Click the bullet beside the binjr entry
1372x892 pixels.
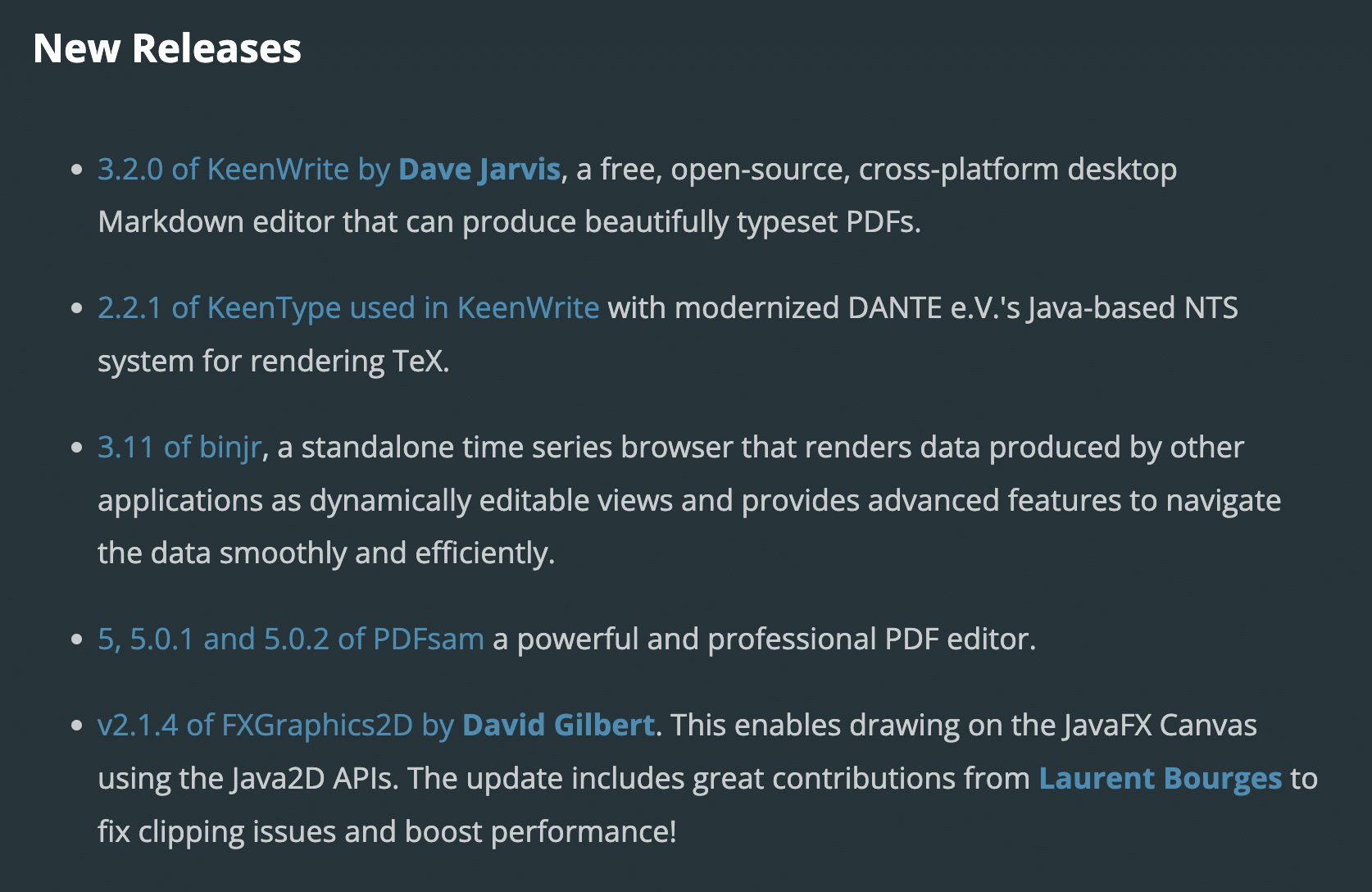77,448
